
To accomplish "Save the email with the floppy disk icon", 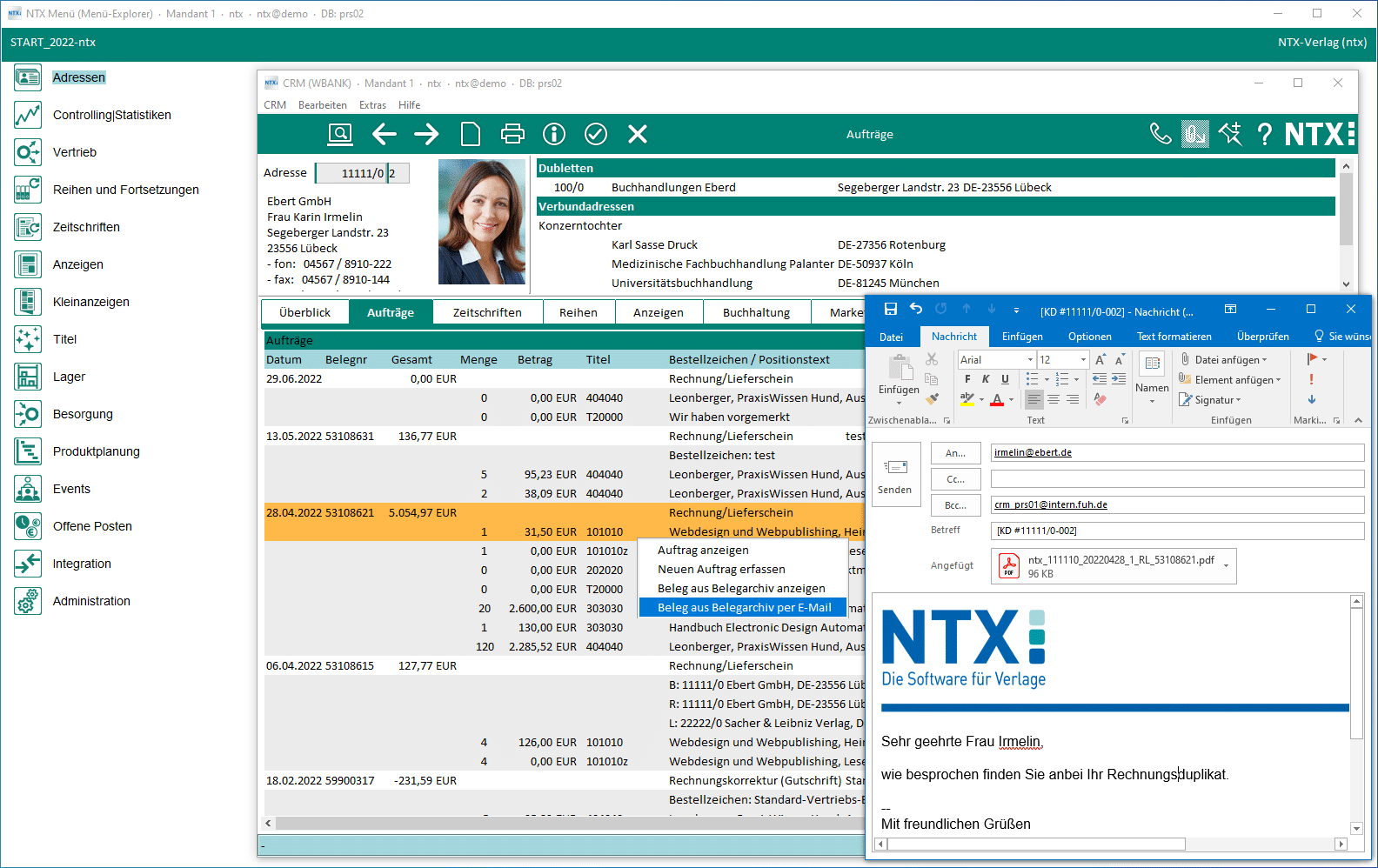I will [890, 309].
